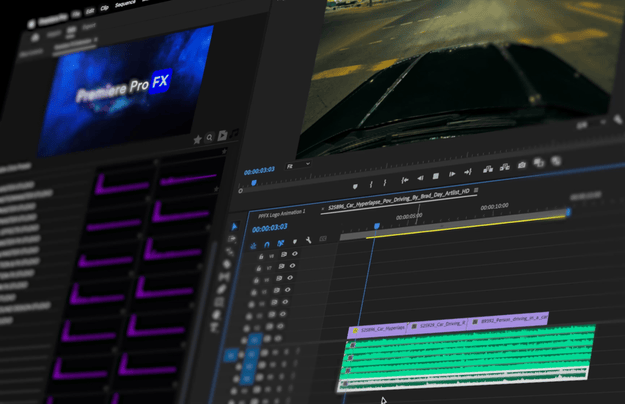This screenshot has width=625, height=404.
Task: Click the video preview play icon under thumbnail
Action: [x=222, y=135]
